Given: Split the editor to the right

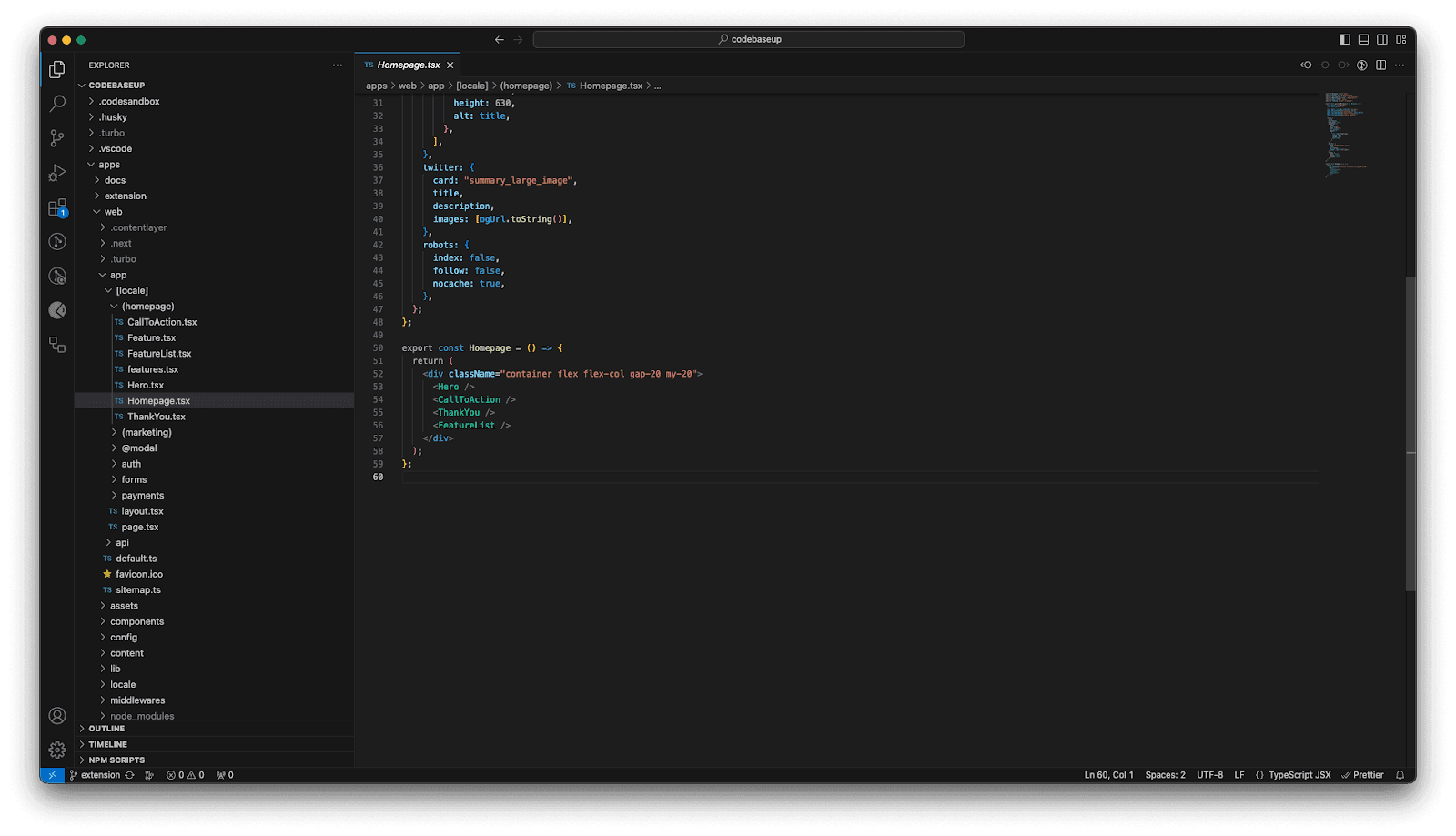Looking at the screenshot, I should tap(1381, 65).
